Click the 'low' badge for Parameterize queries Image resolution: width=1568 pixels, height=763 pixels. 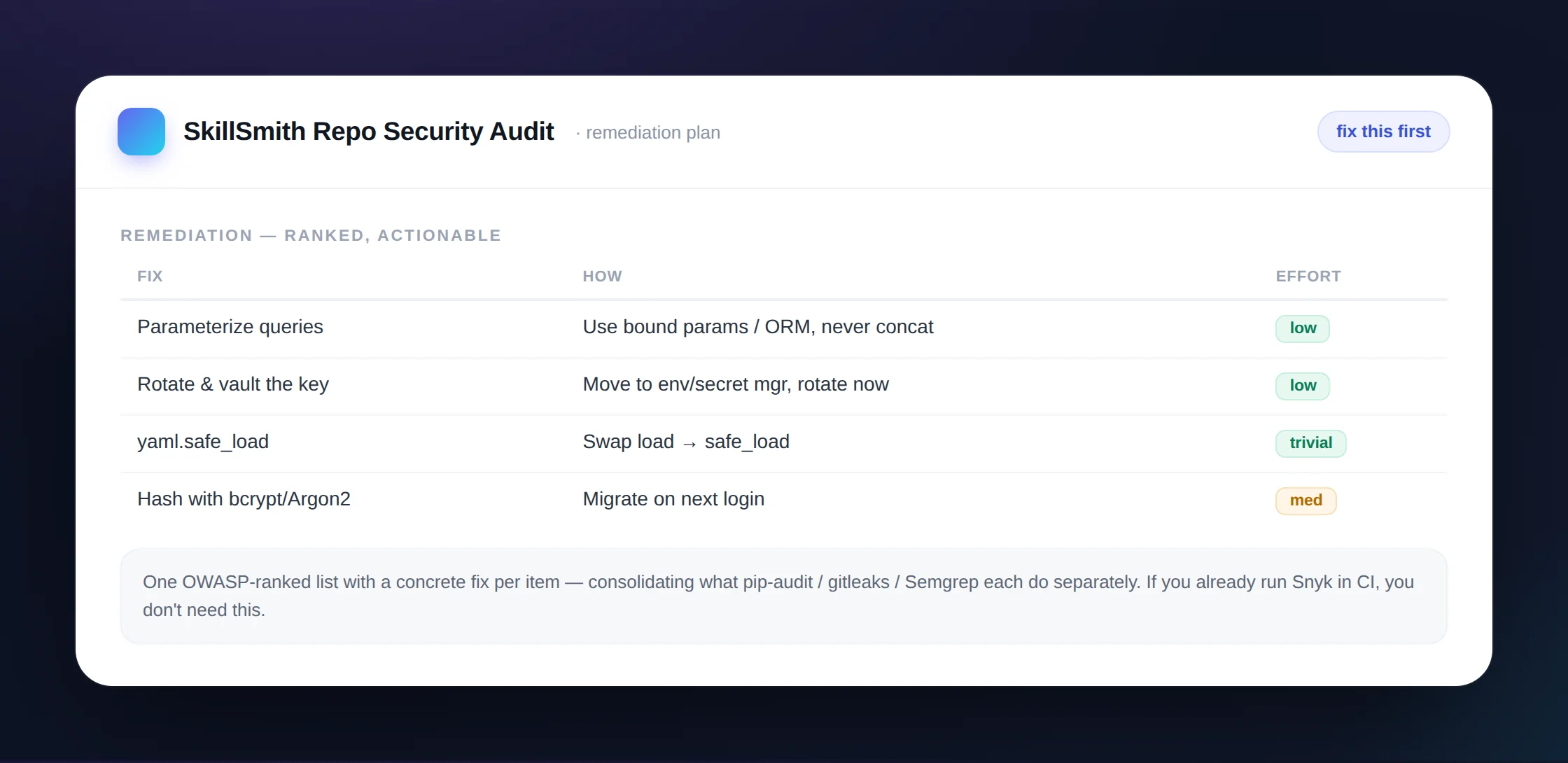[x=1303, y=328]
